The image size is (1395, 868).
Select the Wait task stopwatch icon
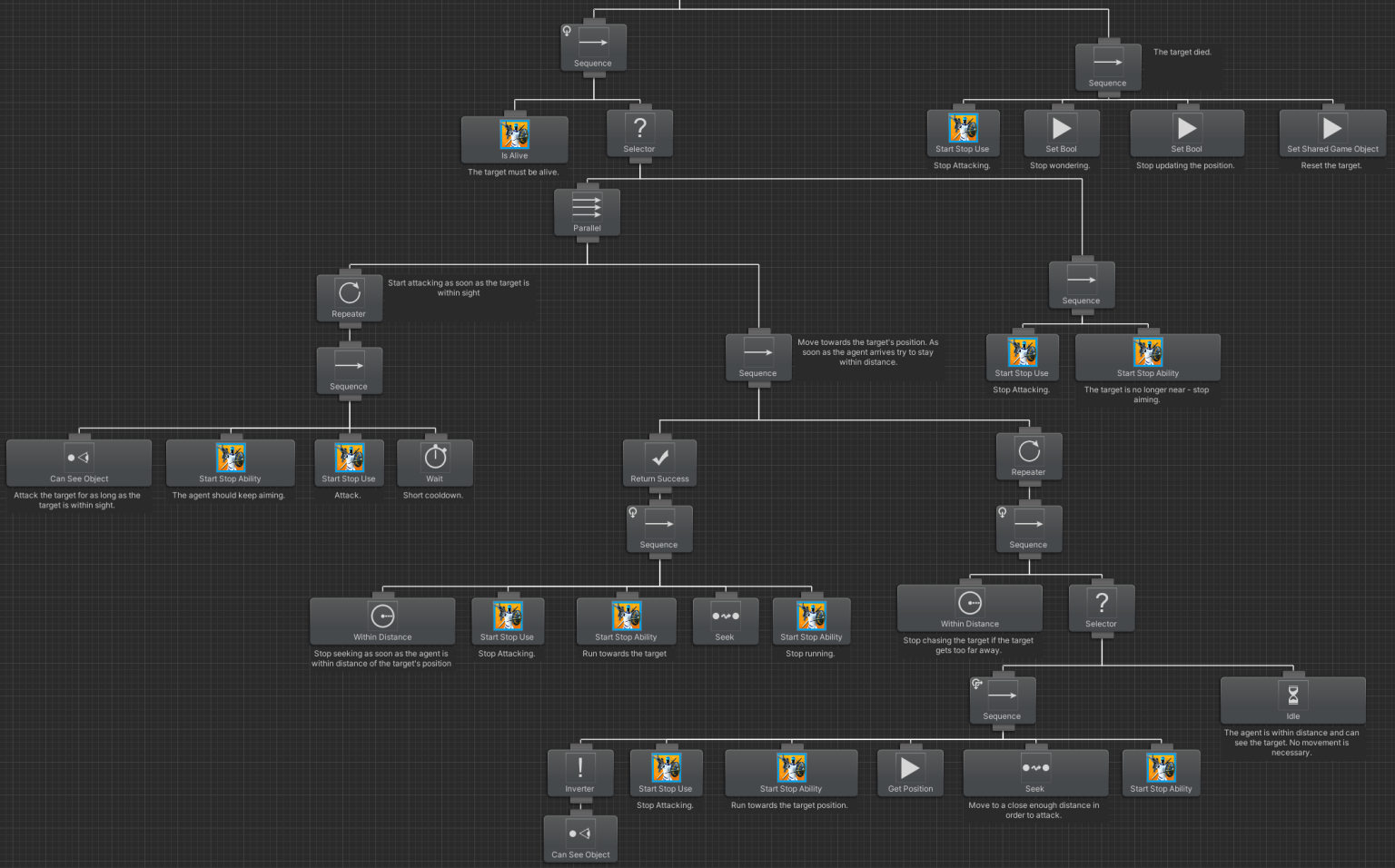click(434, 457)
